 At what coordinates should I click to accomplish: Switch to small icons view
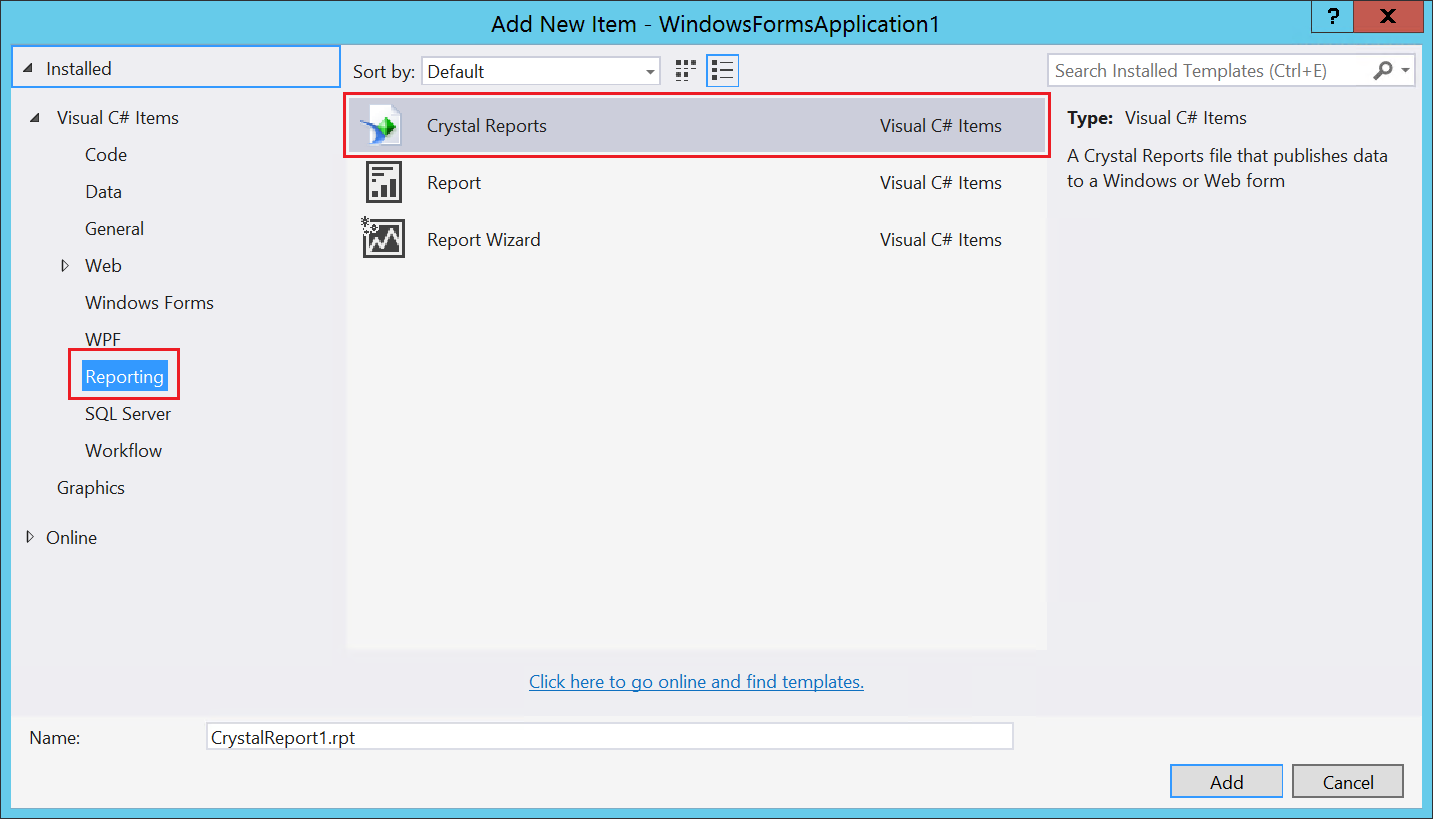(x=685, y=70)
